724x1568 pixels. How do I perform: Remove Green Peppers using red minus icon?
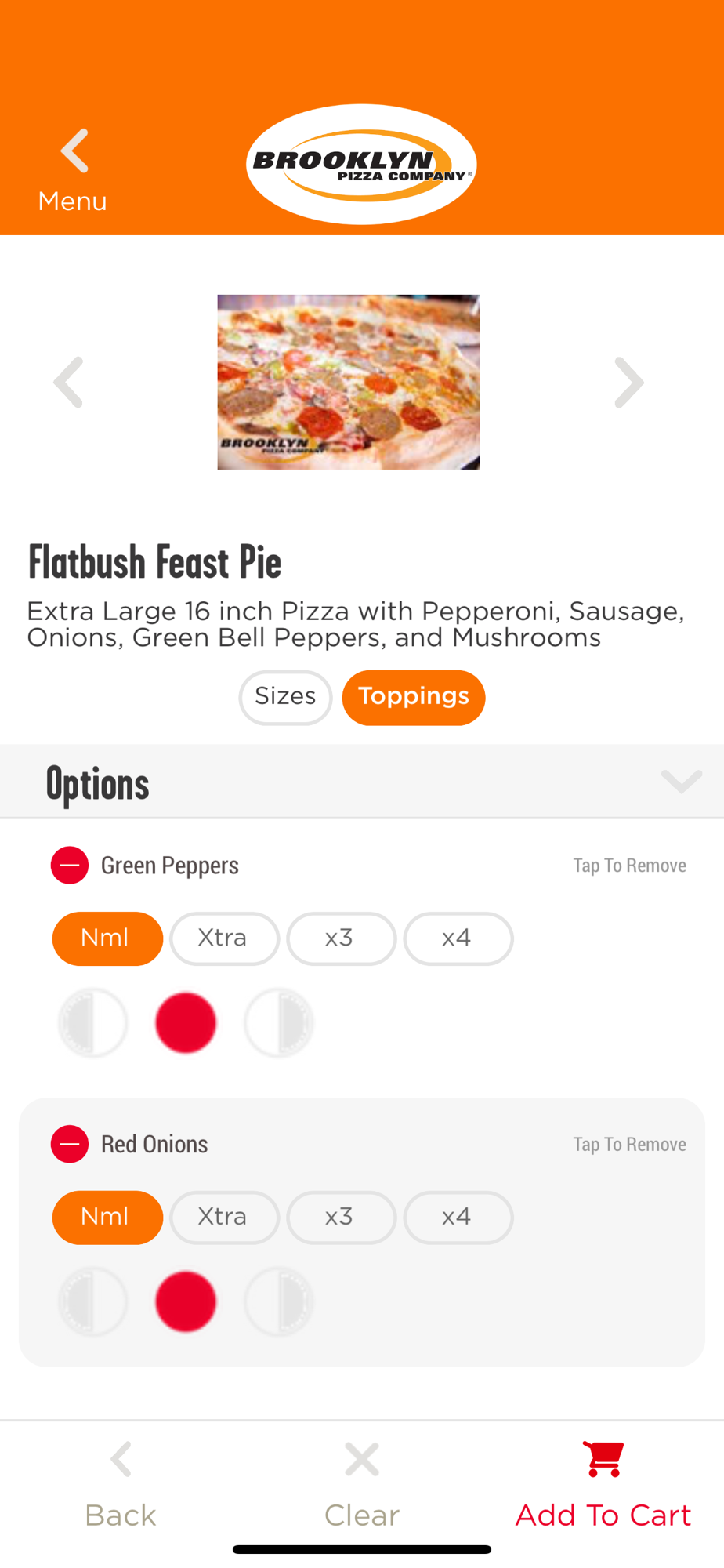tap(70, 866)
